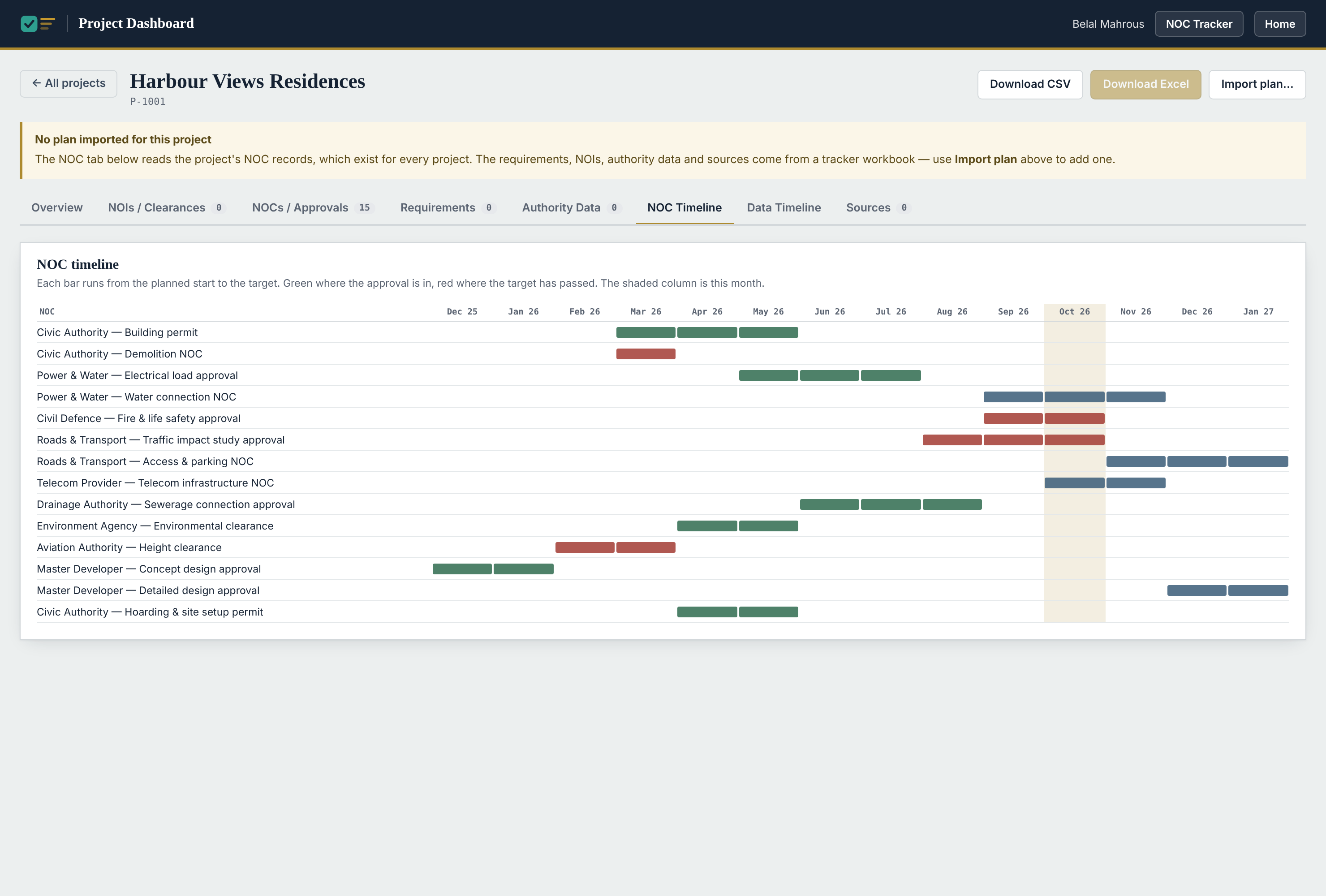This screenshot has width=1326, height=896.
Task: Click the Telecom infrastructure NOC bar in Nov 26
Action: [x=1136, y=483]
